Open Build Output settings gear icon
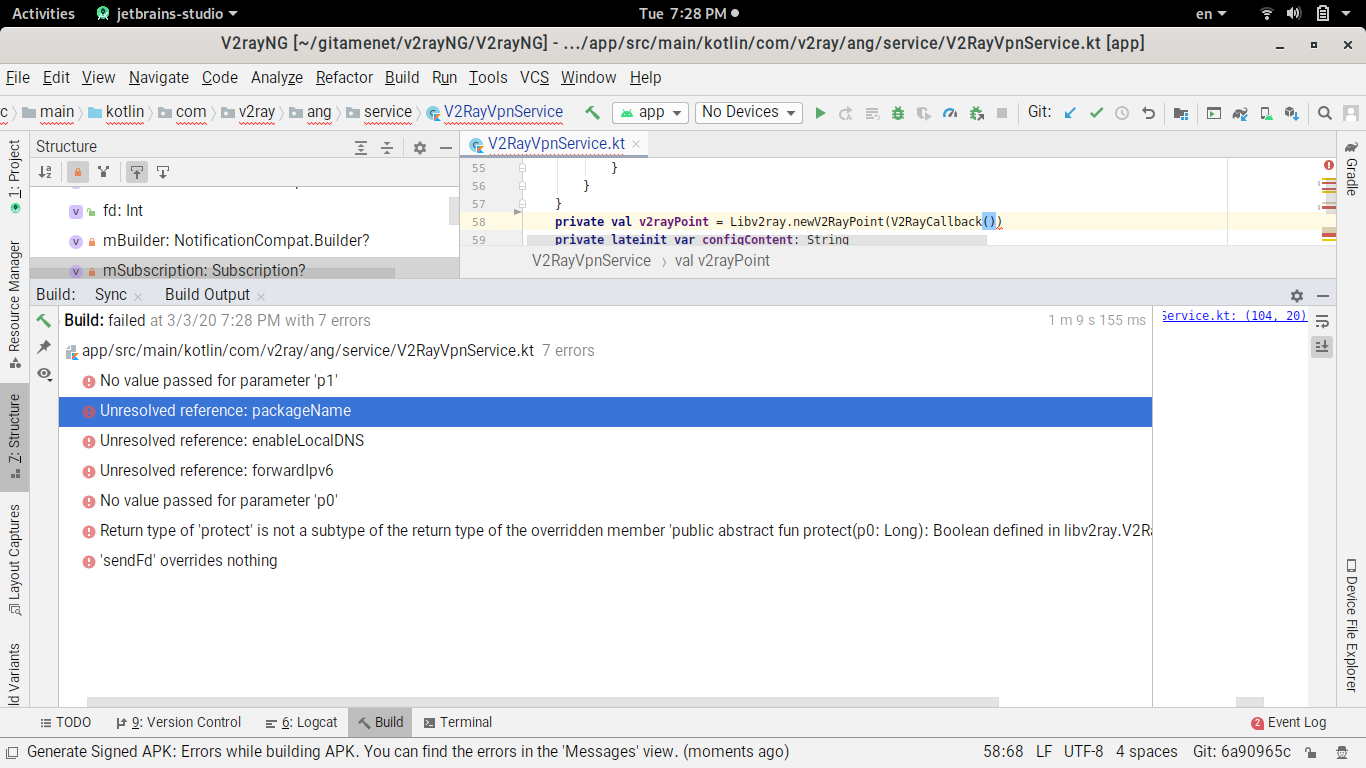The height and width of the screenshot is (768, 1366). coord(1296,296)
